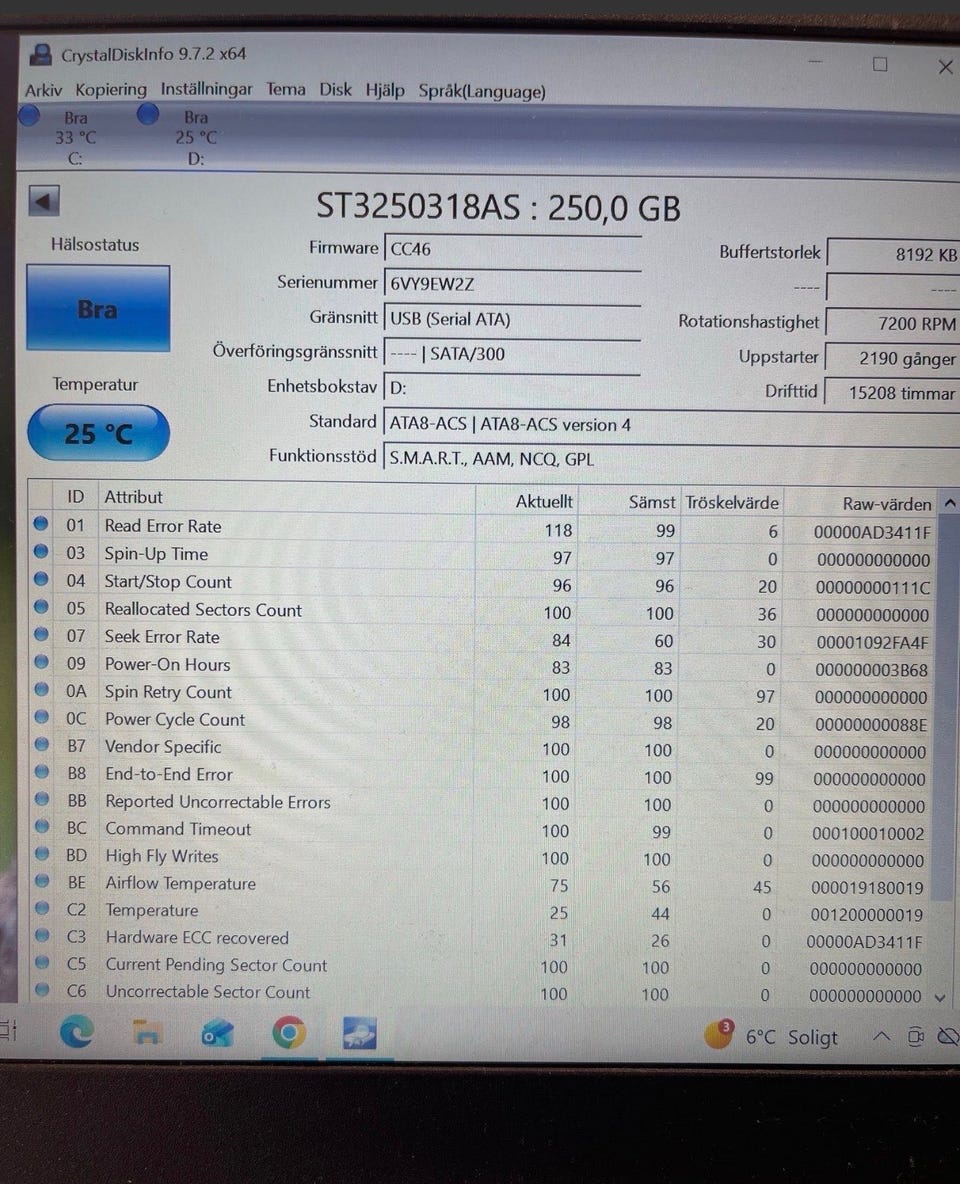Screen dimensions: 960x1184
Task: Open Microsoft Edge from the taskbar
Action: (77, 1031)
